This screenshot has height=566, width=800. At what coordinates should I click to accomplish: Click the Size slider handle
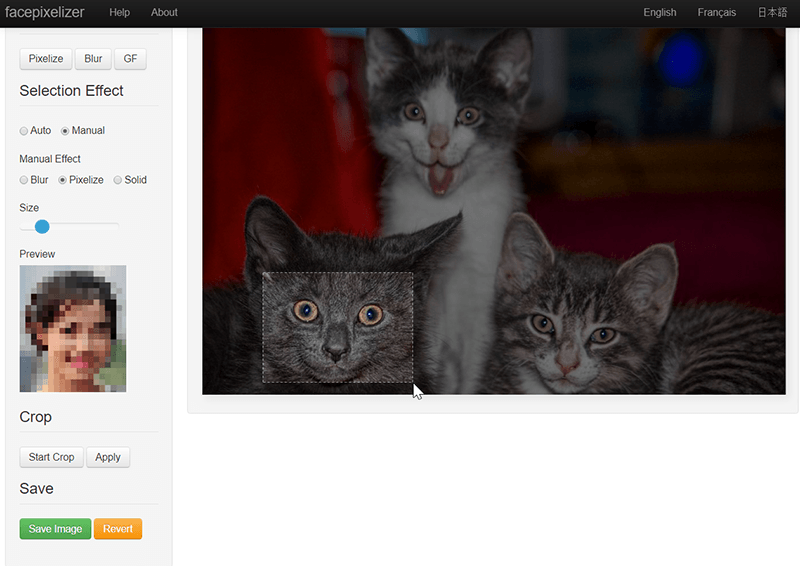point(42,227)
